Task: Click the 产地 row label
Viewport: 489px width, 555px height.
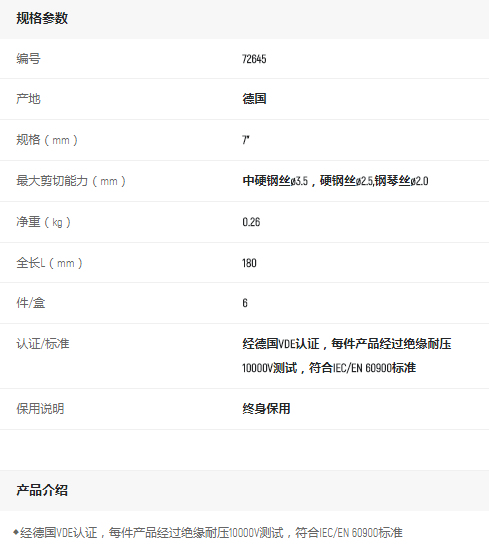Action: click(x=28, y=98)
